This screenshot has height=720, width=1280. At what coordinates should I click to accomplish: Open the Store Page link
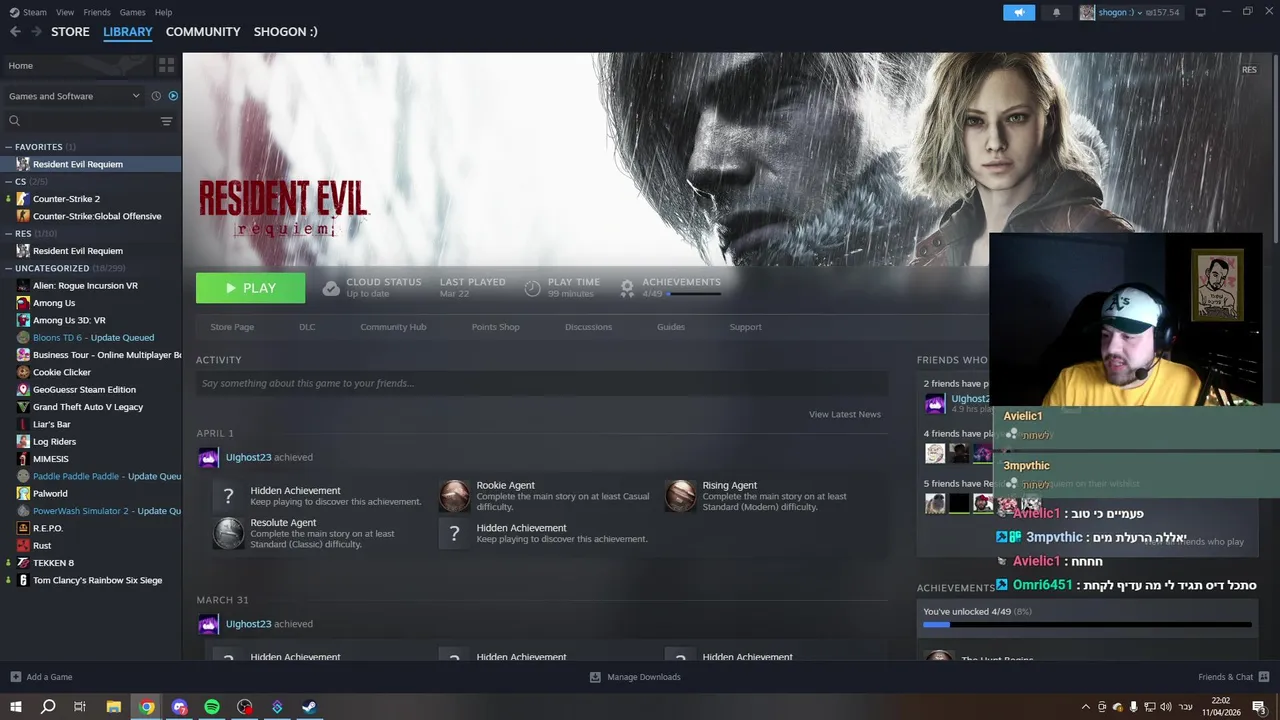[x=232, y=327]
